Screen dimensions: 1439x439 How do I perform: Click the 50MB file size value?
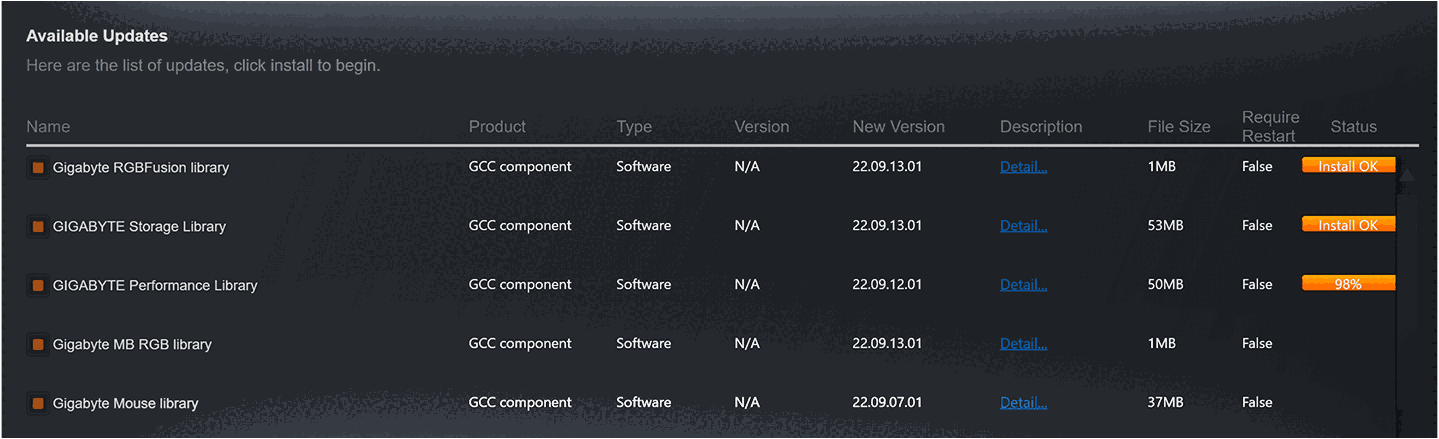tap(1166, 285)
